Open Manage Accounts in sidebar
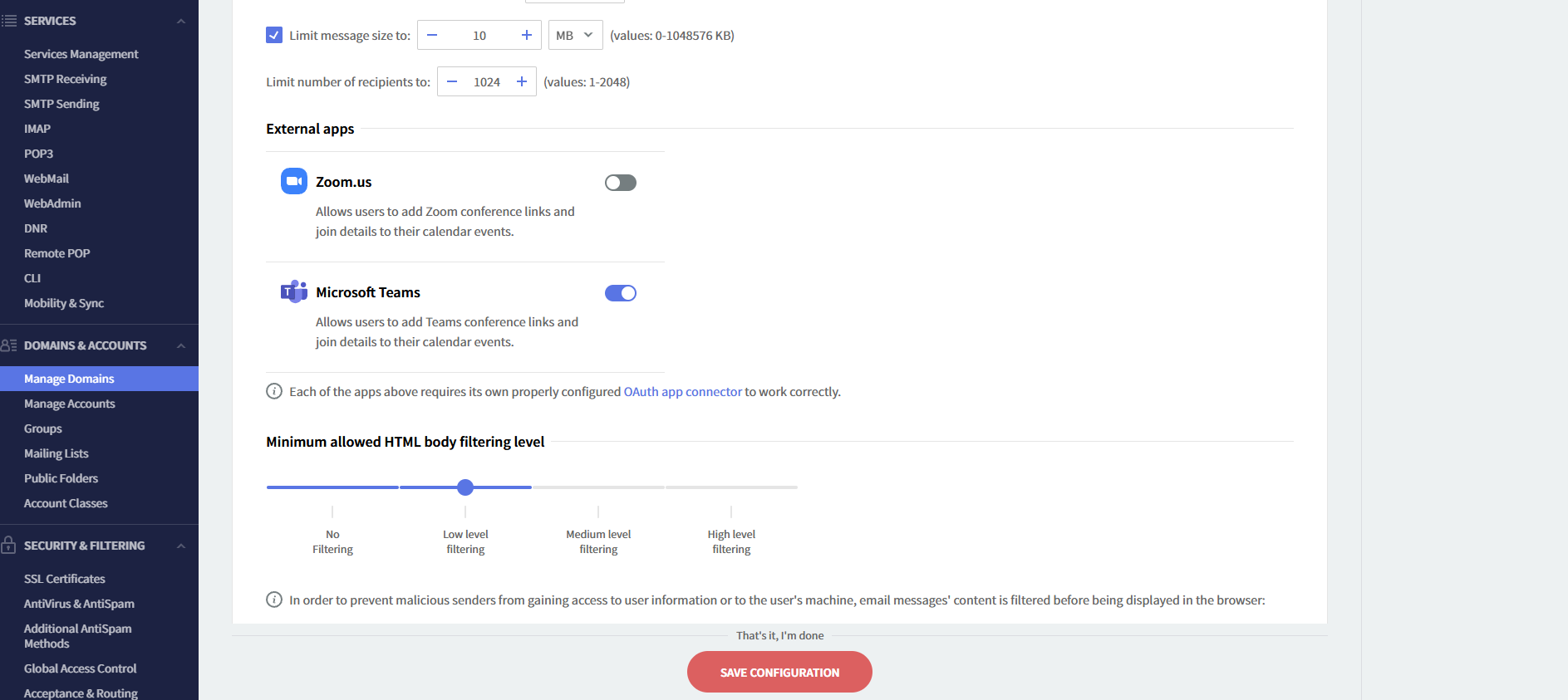This screenshot has height=700, width=1568. pyautogui.click(x=70, y=404)
